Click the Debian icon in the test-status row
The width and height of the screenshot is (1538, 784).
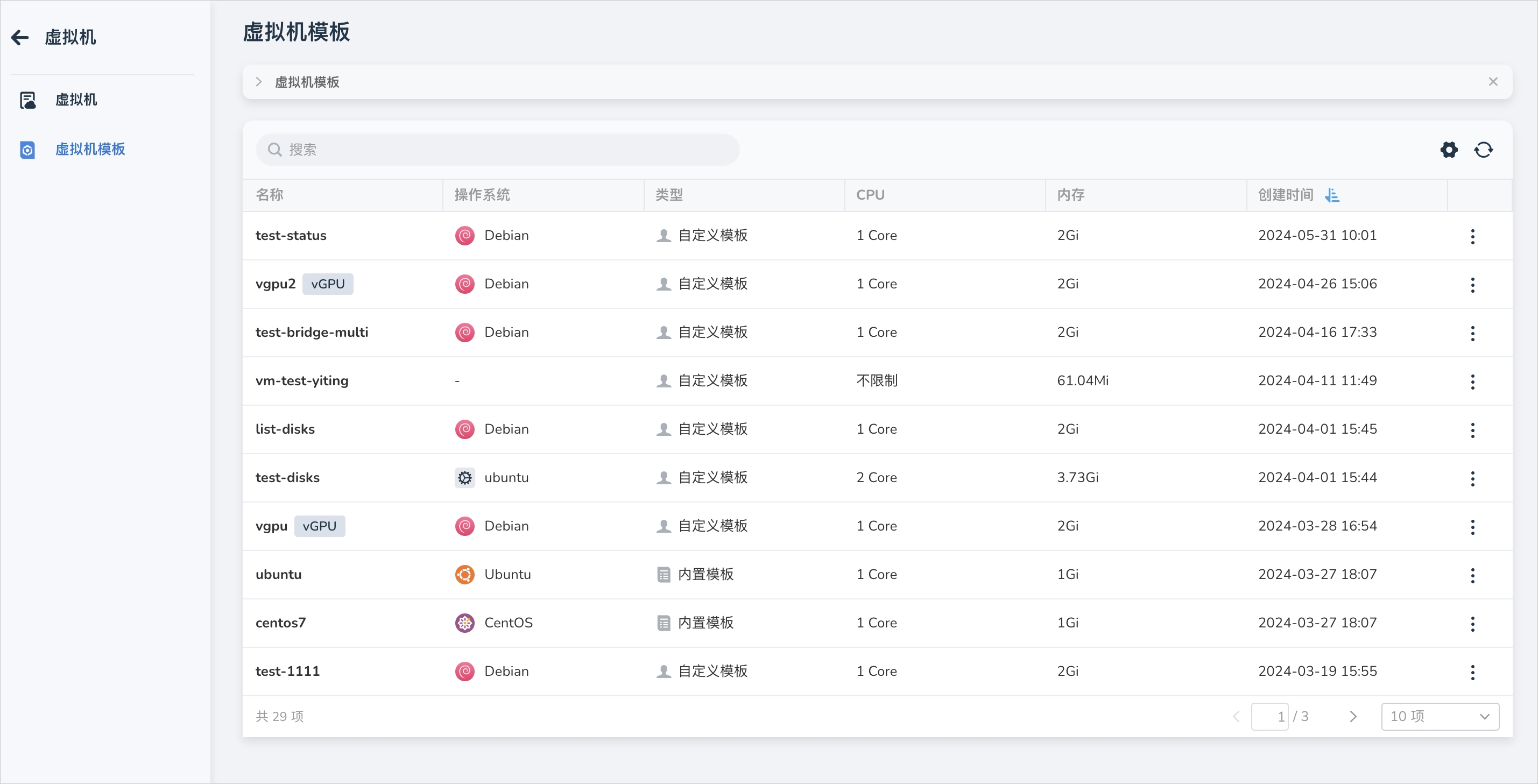pyautogui.click(x=464, y=235)
